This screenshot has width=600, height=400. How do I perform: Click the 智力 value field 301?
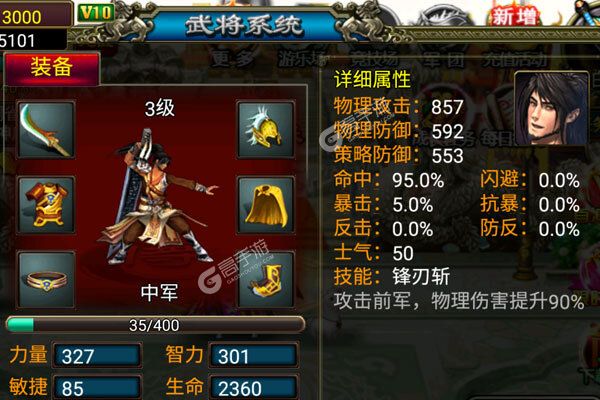pyautogui.click(x=253, y=356)
